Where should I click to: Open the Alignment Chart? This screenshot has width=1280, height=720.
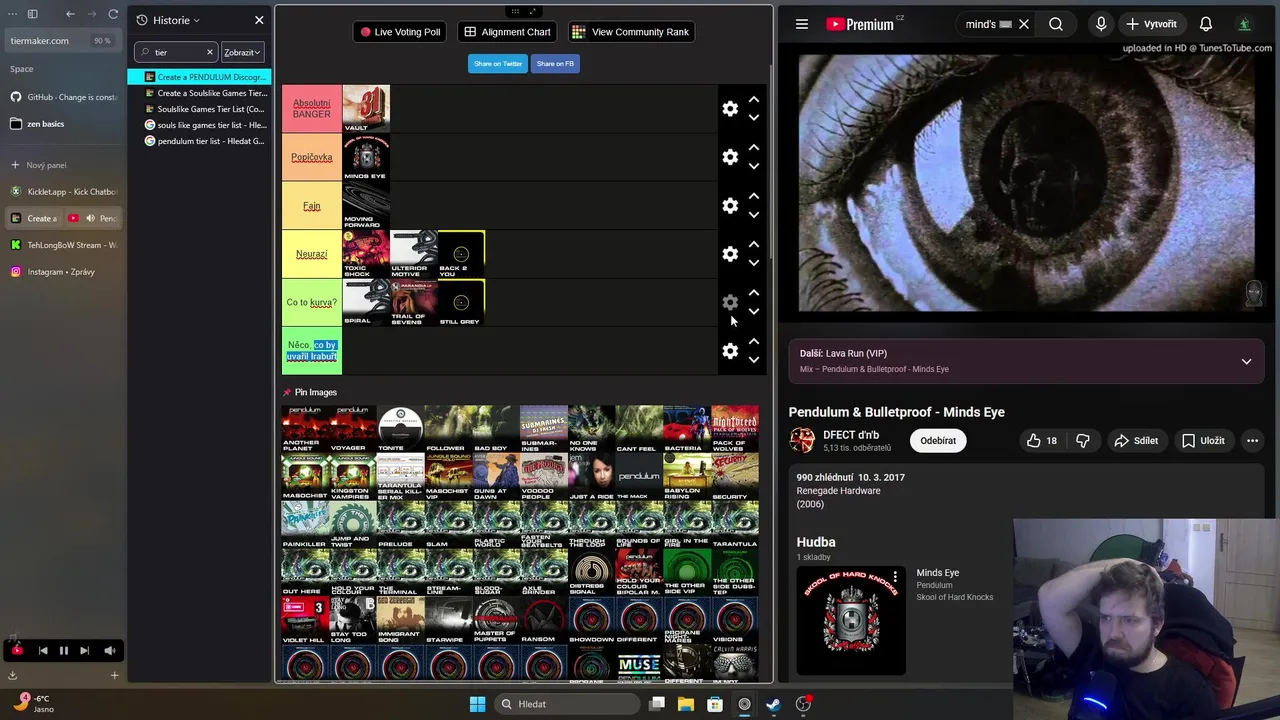(x=507, y=32)
